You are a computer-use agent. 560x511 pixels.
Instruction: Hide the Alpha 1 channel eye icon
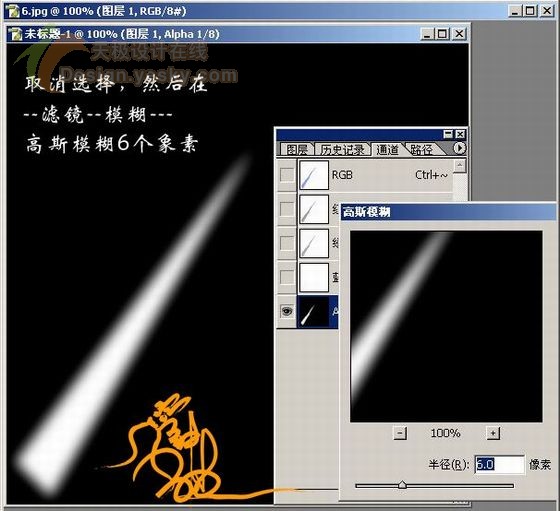point(286,311)
